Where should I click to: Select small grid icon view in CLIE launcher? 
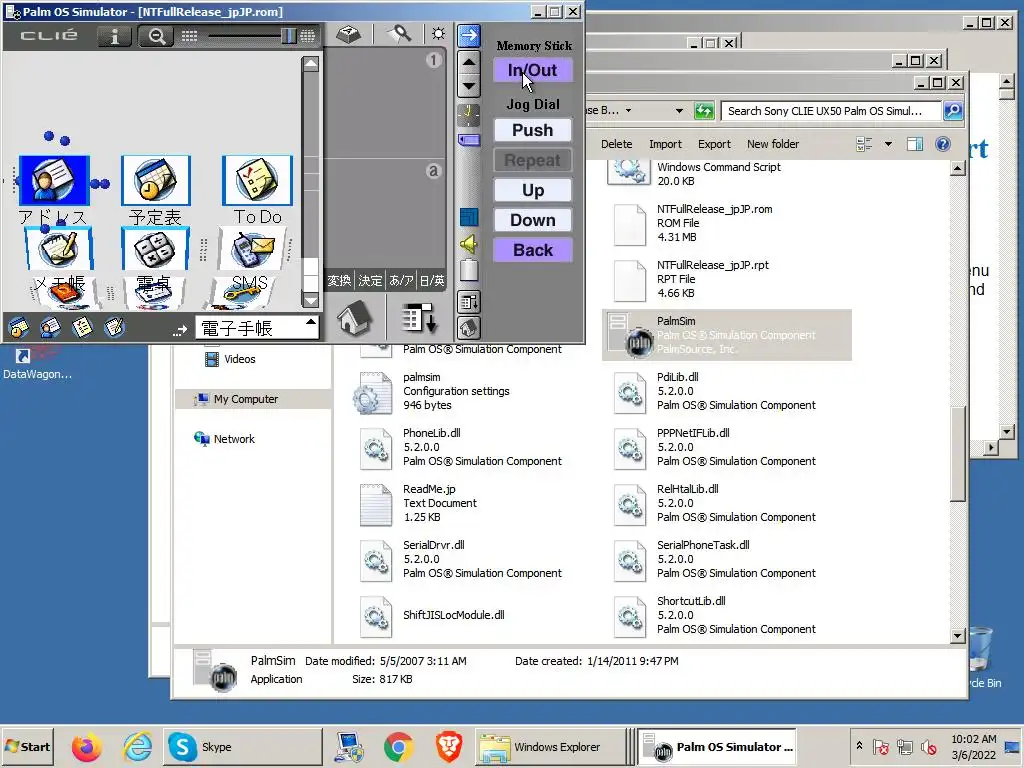click(x=189, y=36)
